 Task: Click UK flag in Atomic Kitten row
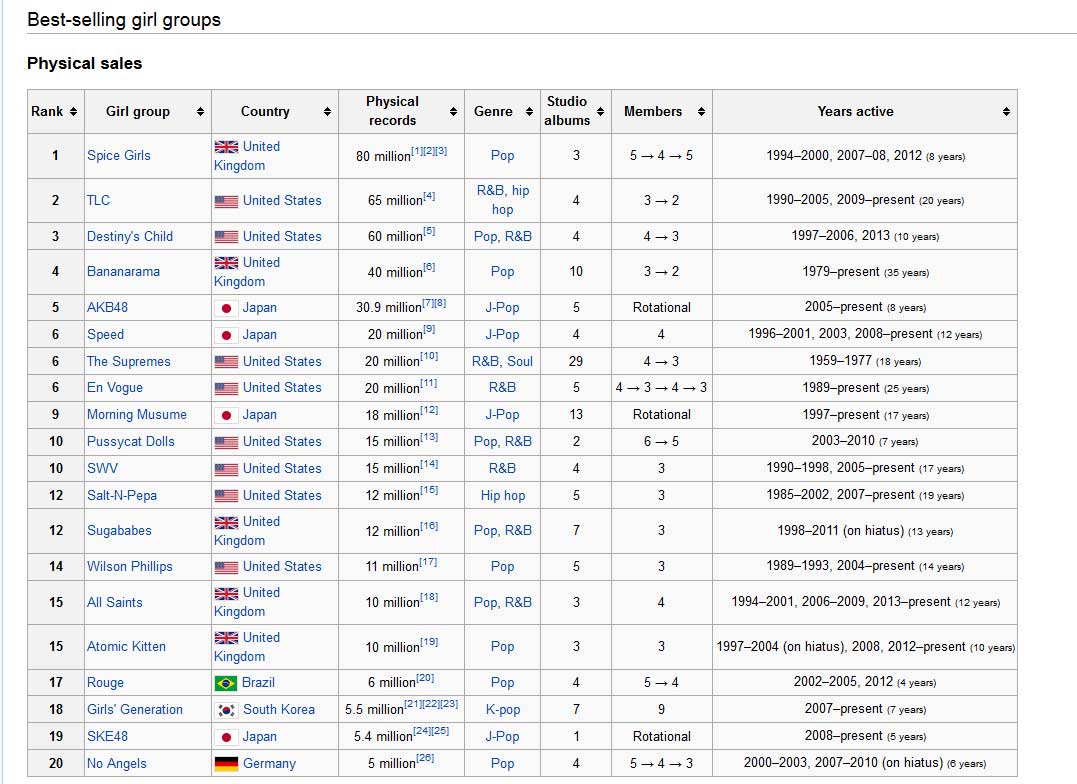[x=227, y=638]
